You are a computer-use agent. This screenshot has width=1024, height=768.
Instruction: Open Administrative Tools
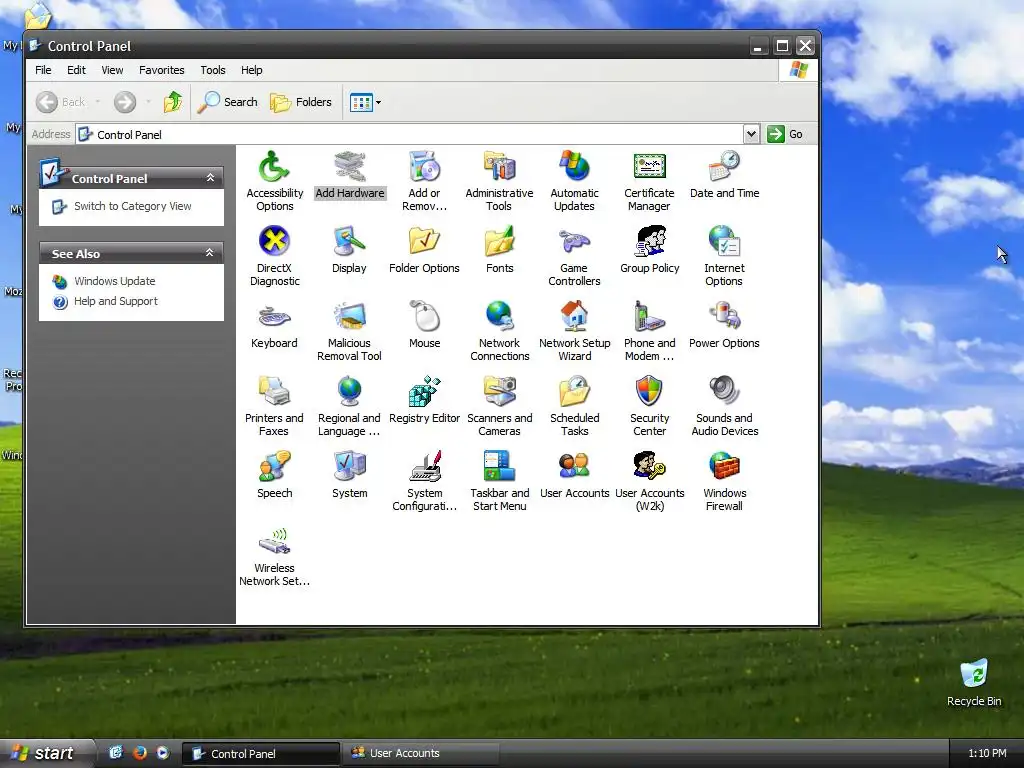click(x=500, y=181)
